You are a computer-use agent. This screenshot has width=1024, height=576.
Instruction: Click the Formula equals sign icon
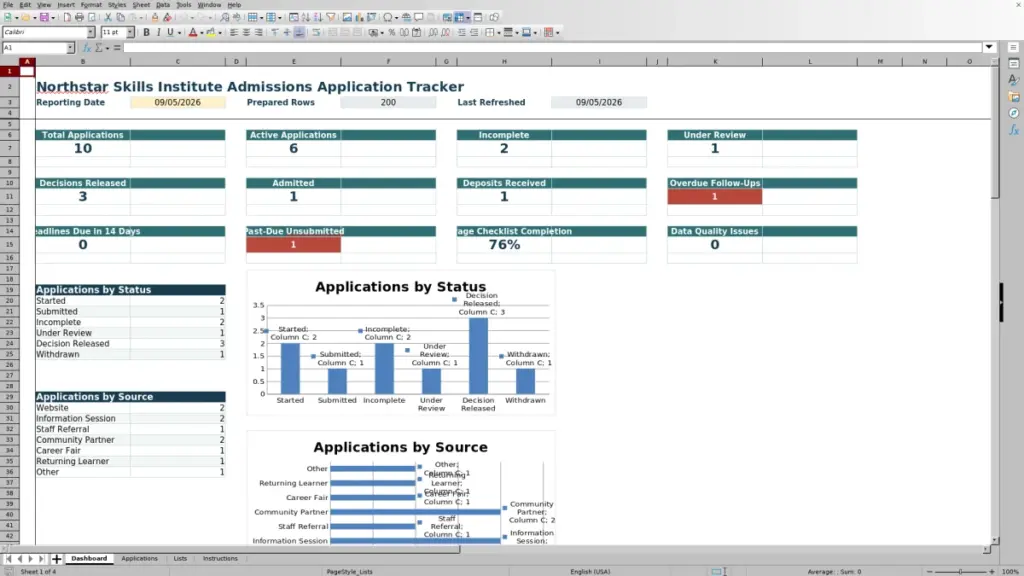tap(117, 48)
